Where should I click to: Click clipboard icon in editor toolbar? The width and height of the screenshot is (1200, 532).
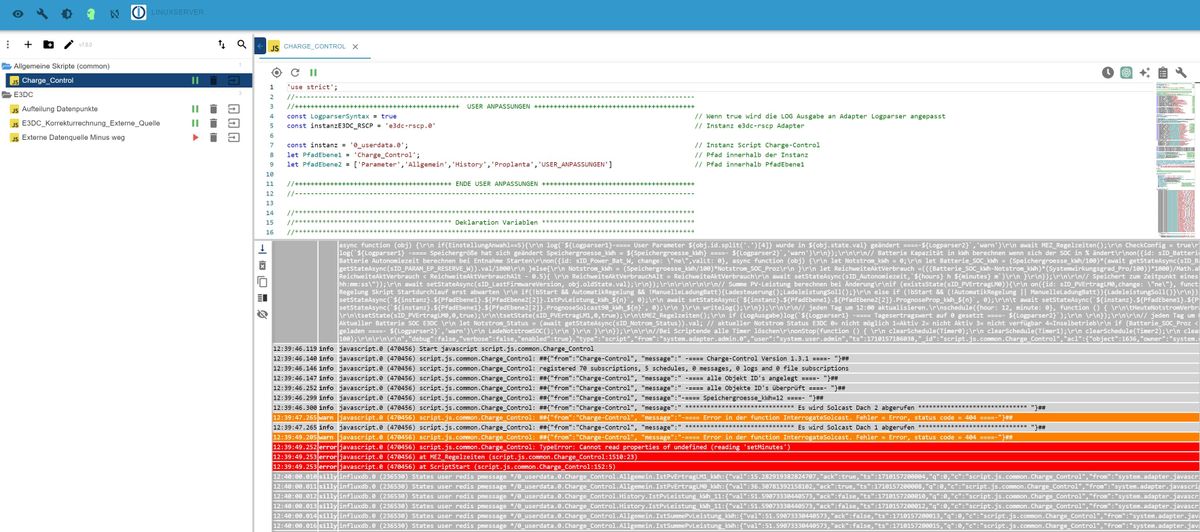pos(1163,73)
